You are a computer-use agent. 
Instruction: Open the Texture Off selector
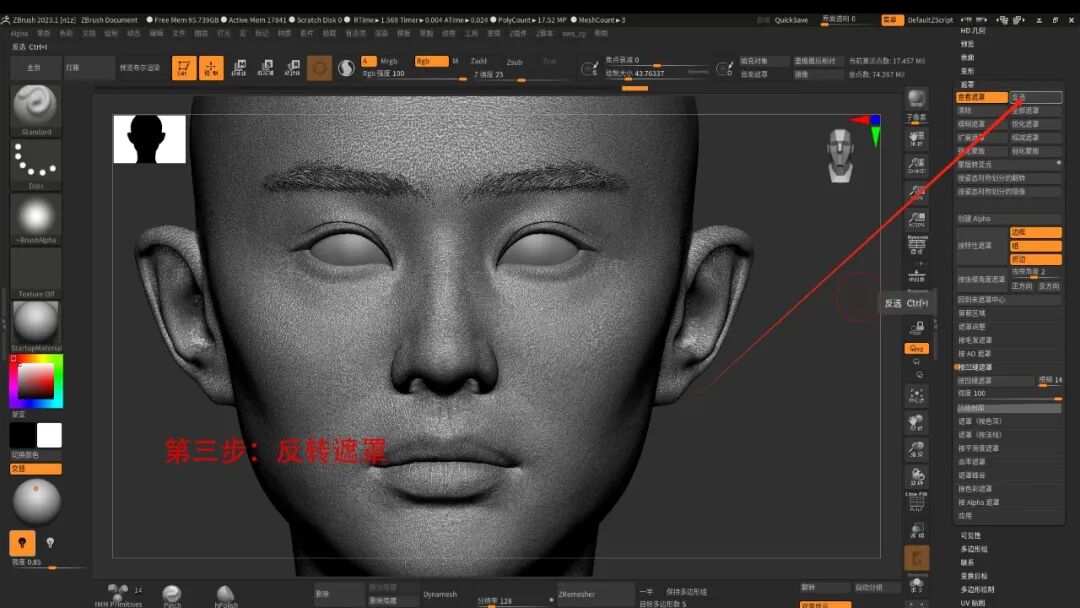[36, 273]
